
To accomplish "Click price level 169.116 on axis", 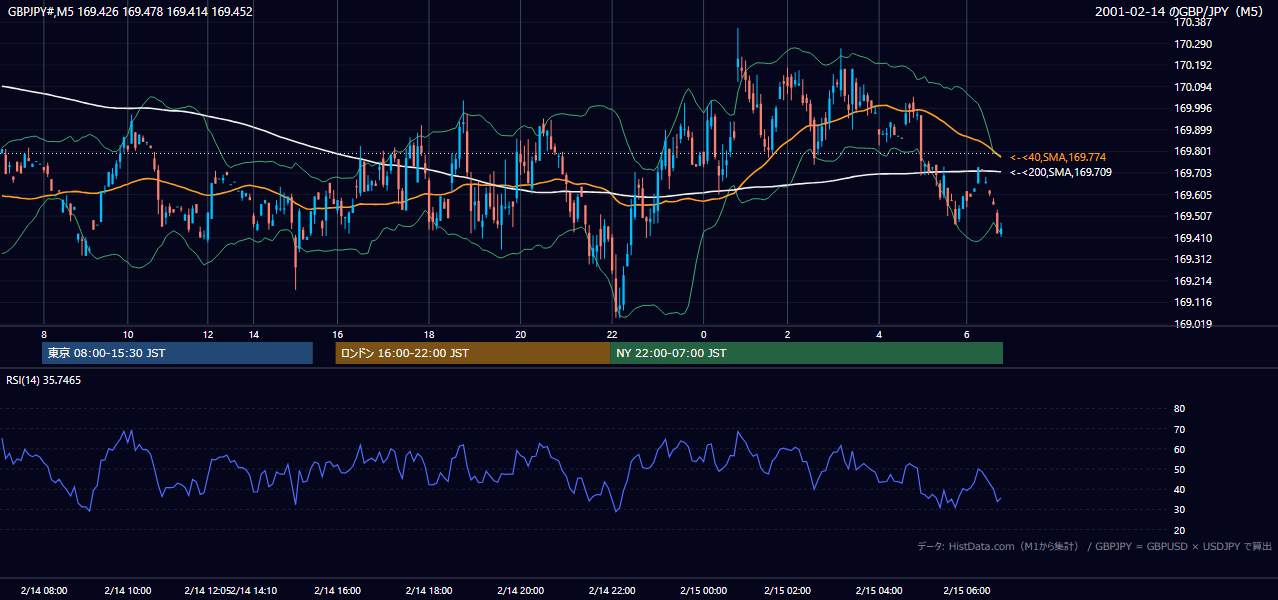I will coord(1193,302).
